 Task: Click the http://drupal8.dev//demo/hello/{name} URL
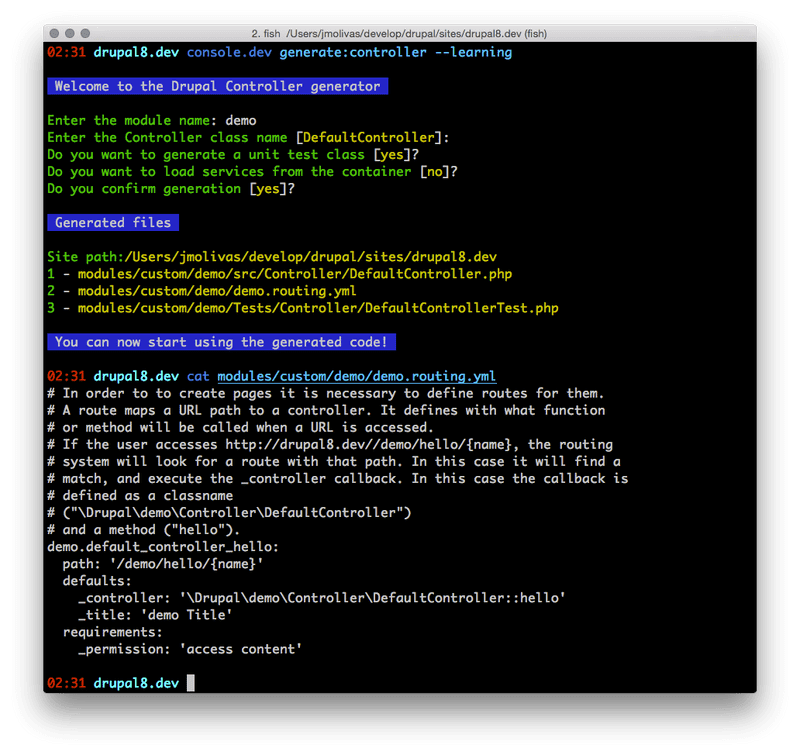[368, 445]
